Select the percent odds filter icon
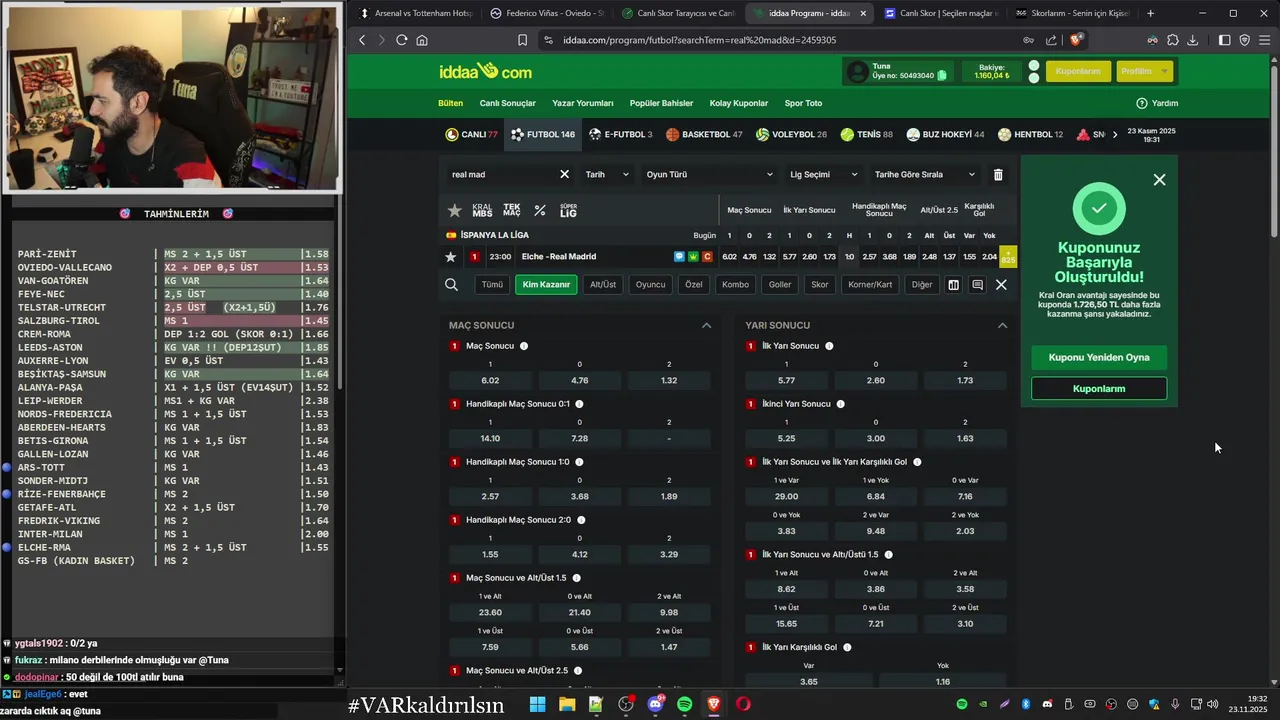 pyautogui.click(x=540, y=210)
